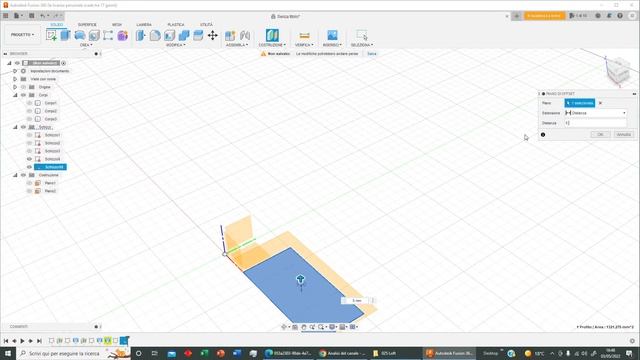Screen dimensions: 640x360
Task: Toggle visibility of Piano1
Action: (29, 183)
